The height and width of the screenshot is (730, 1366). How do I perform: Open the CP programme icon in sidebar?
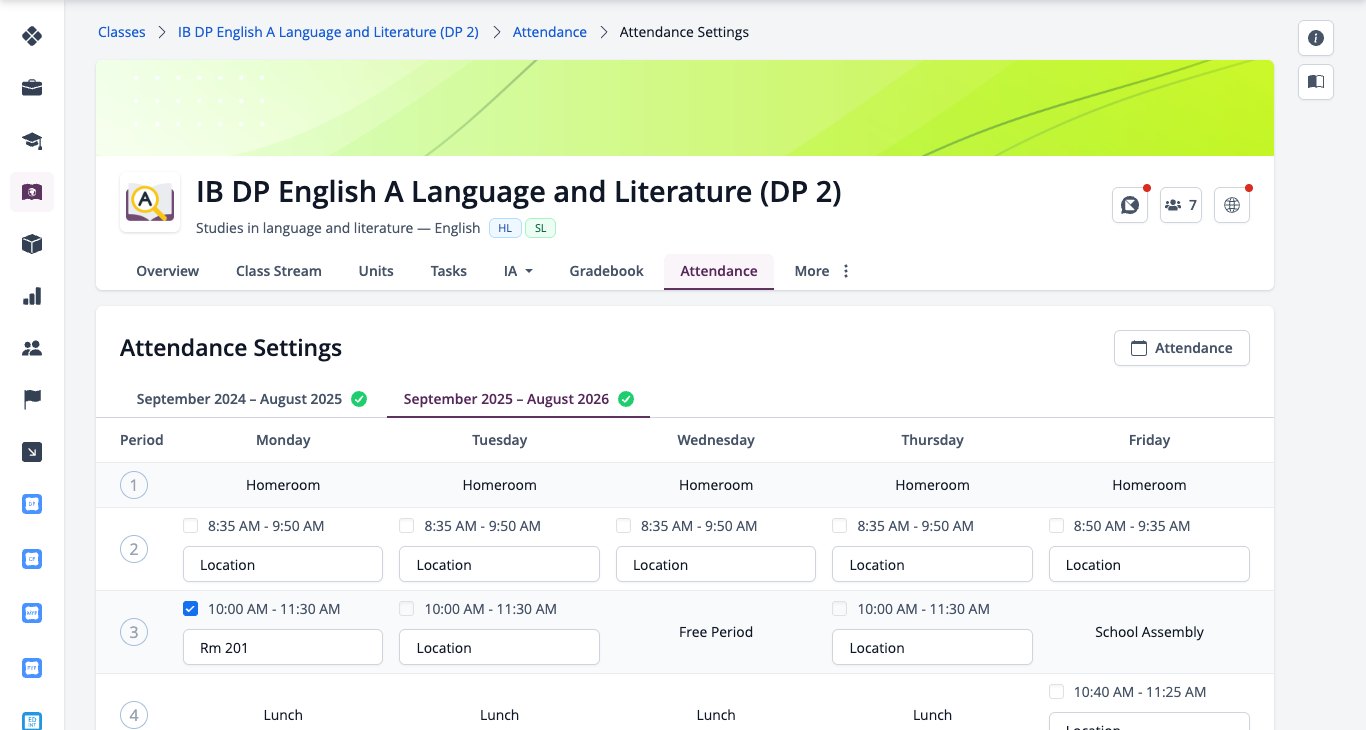click(x=32, y=558)
